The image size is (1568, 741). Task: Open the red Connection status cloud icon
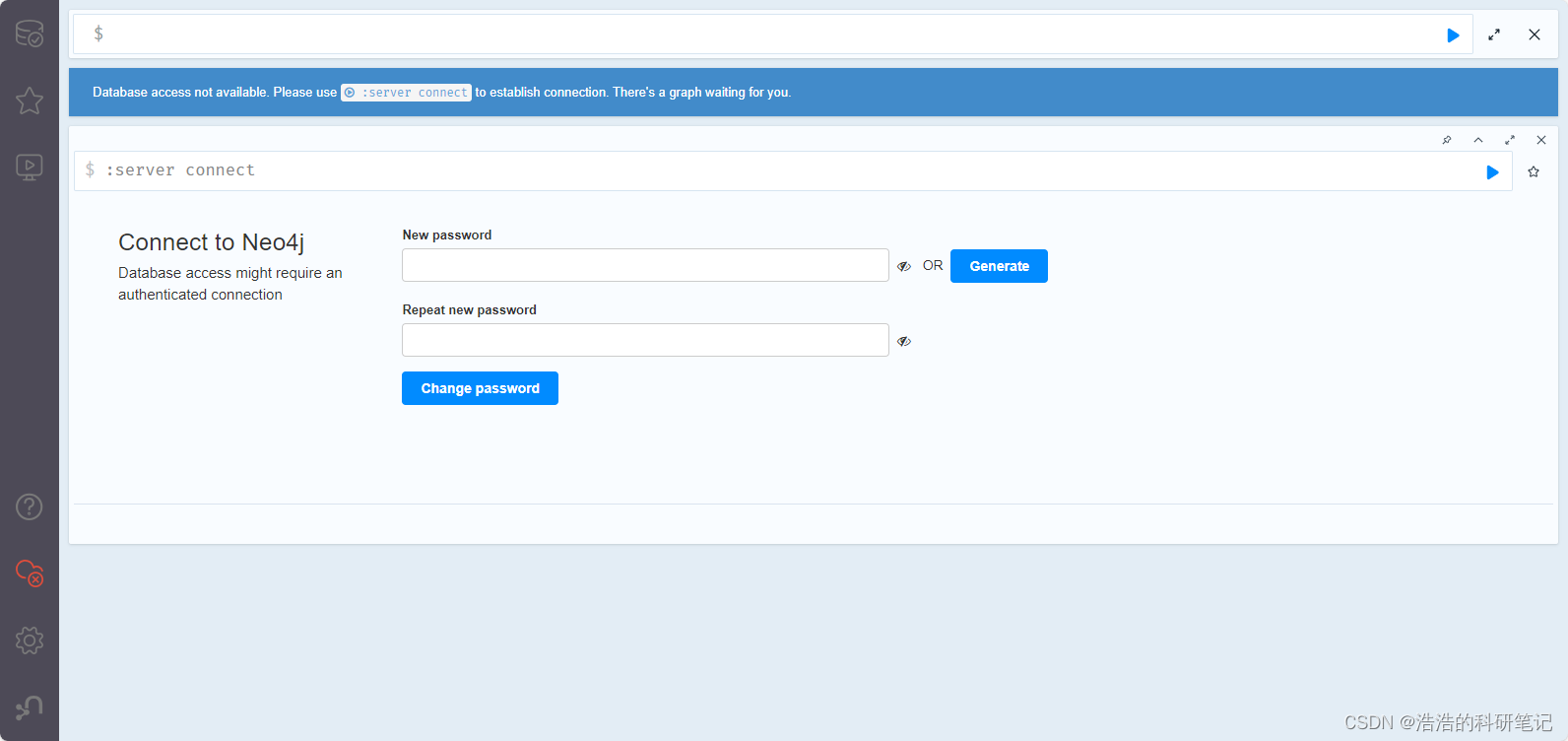pos(30,573)
